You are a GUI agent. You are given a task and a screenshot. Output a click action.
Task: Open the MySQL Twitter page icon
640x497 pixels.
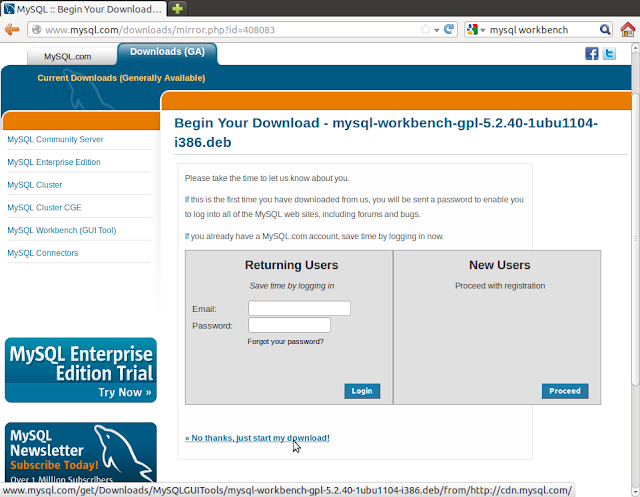(x=609, y=53)
